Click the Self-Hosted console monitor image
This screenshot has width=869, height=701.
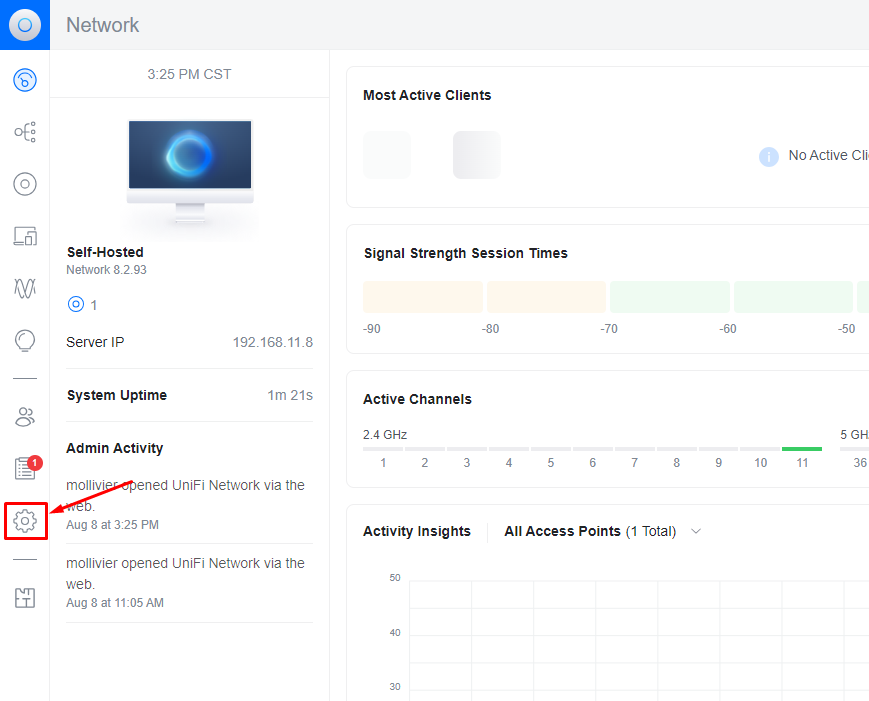tap(190, 172)
